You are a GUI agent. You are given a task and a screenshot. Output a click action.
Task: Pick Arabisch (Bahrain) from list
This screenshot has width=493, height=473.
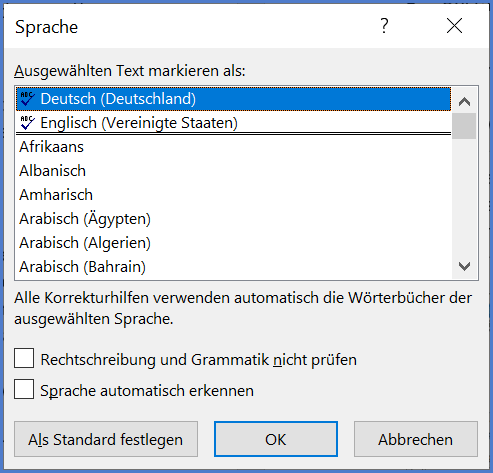tap(233, 267)
